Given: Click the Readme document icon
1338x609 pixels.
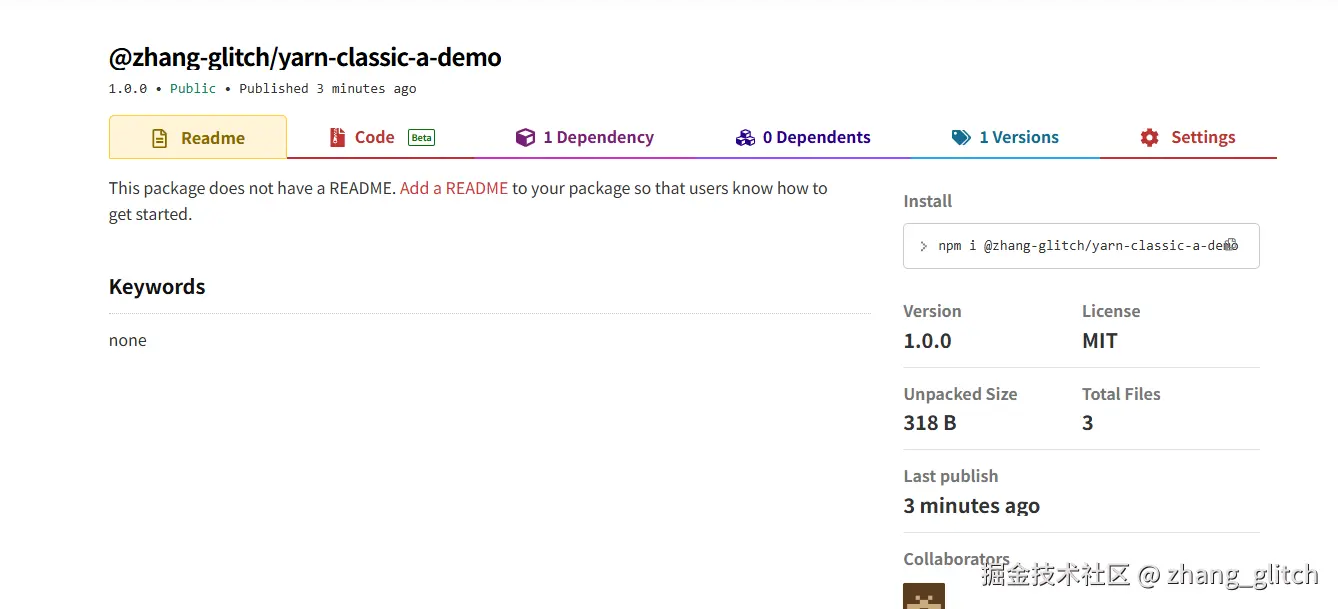Looking at the screenshot, I should click(159, 138).
